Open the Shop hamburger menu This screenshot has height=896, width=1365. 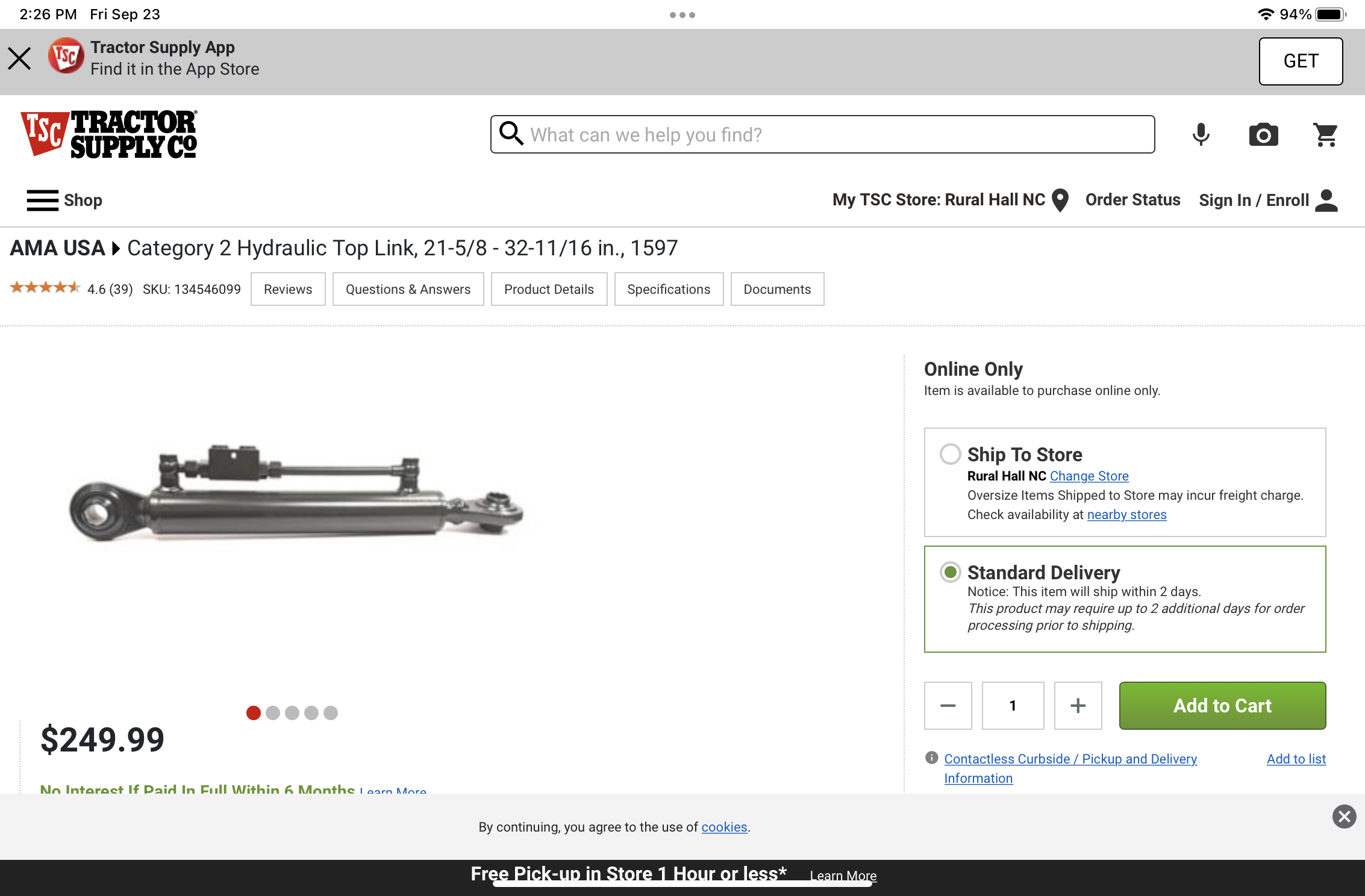point(64,200)
